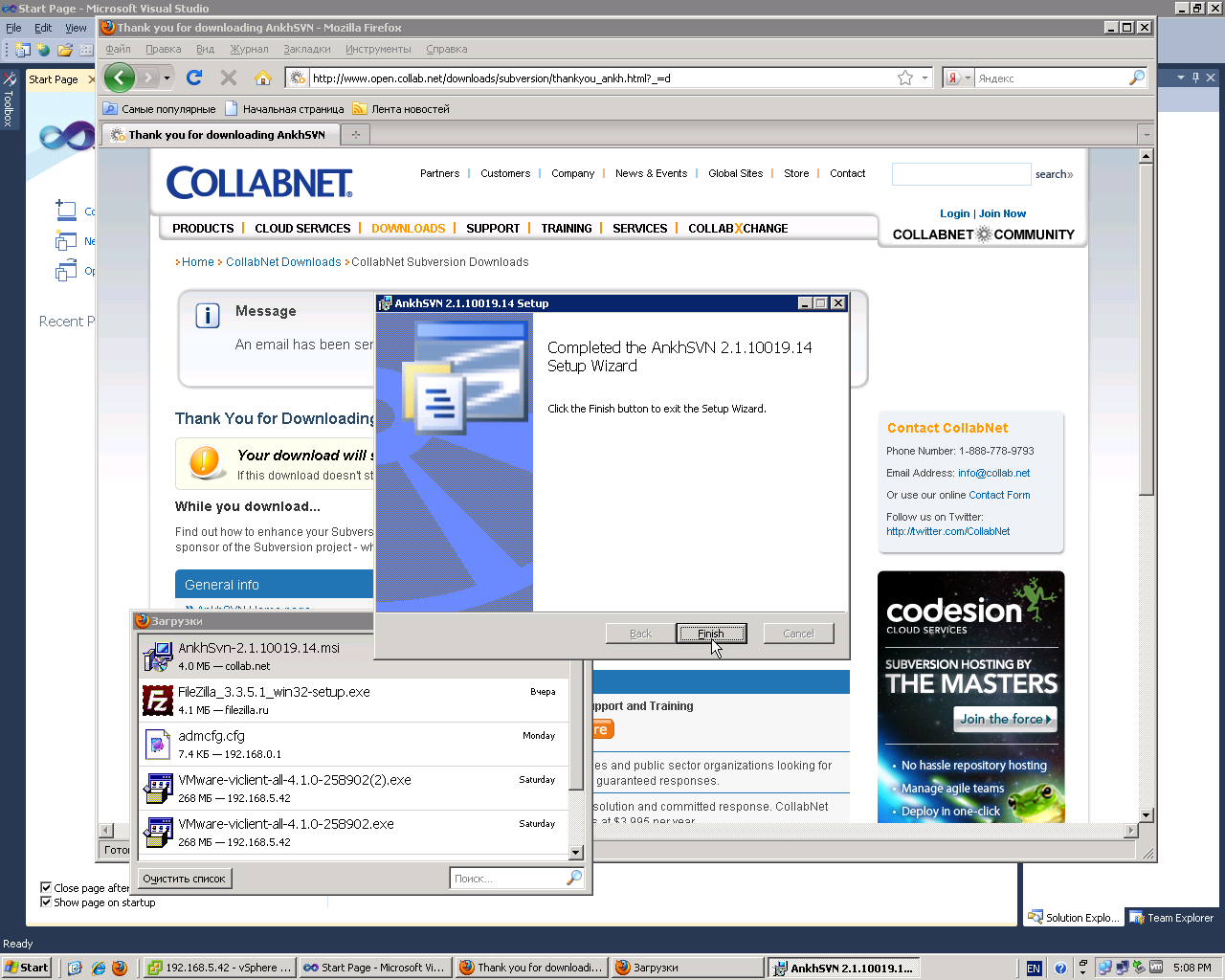Click the Firefox URL address field

[603, 78]
